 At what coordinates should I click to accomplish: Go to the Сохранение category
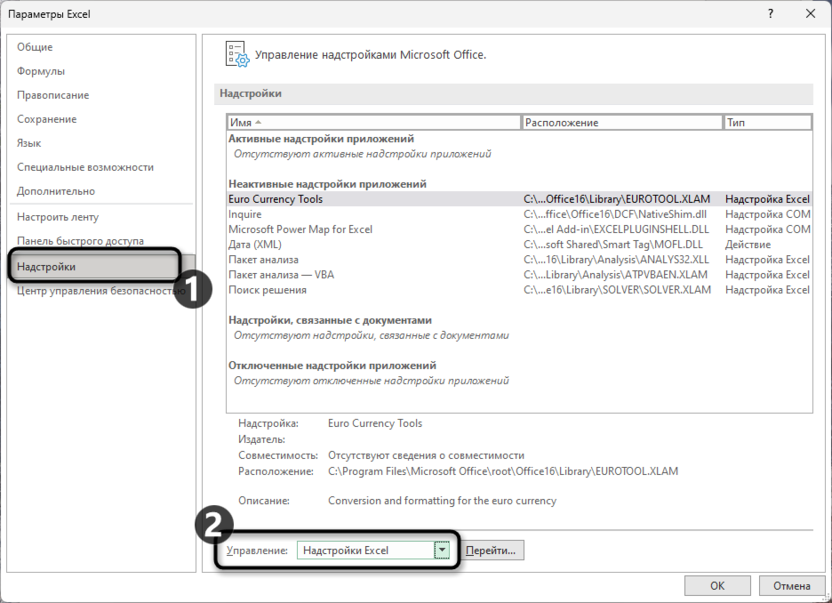click(x=48, y=119)
